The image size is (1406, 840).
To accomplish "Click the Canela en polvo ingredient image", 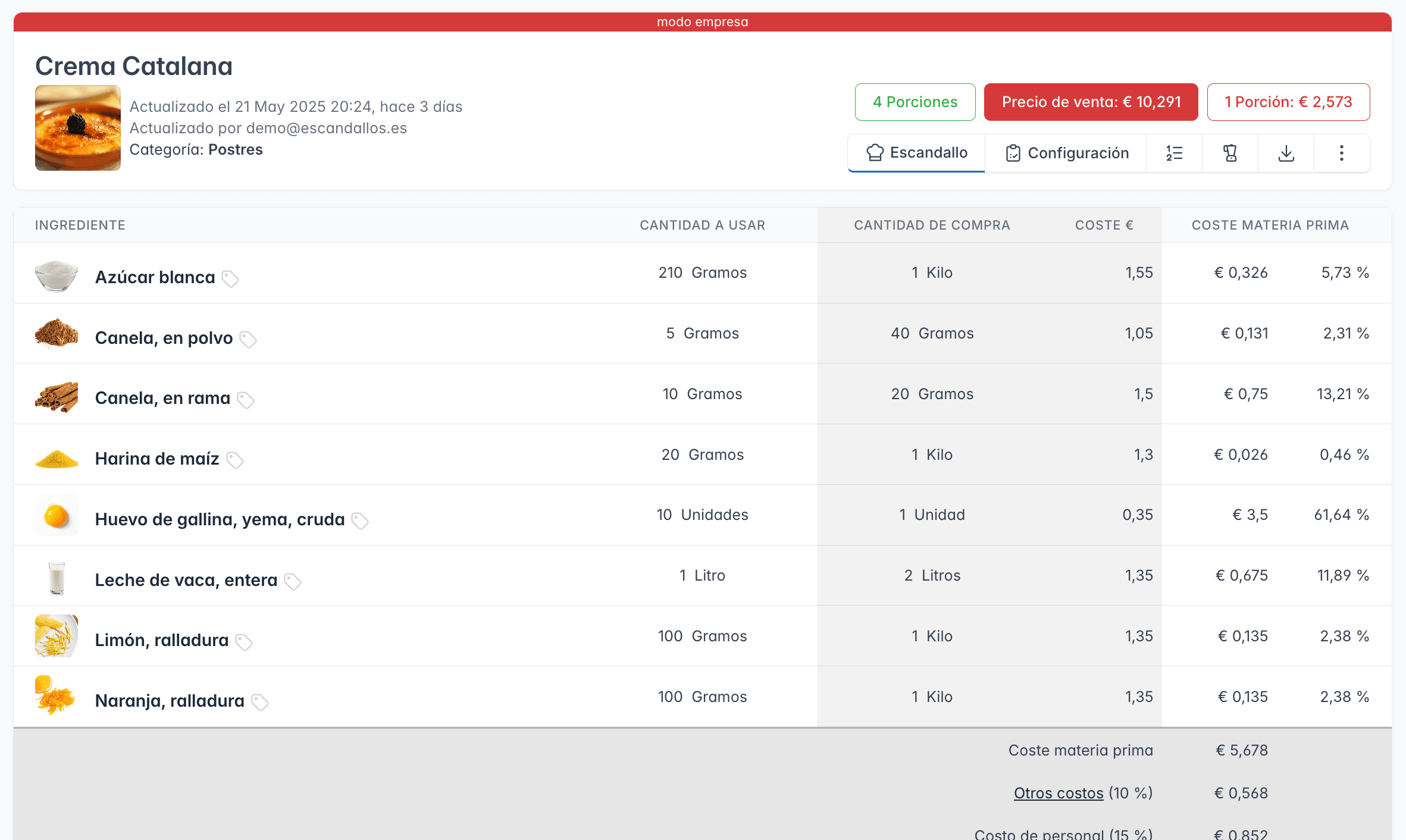I will pos(57,333).
